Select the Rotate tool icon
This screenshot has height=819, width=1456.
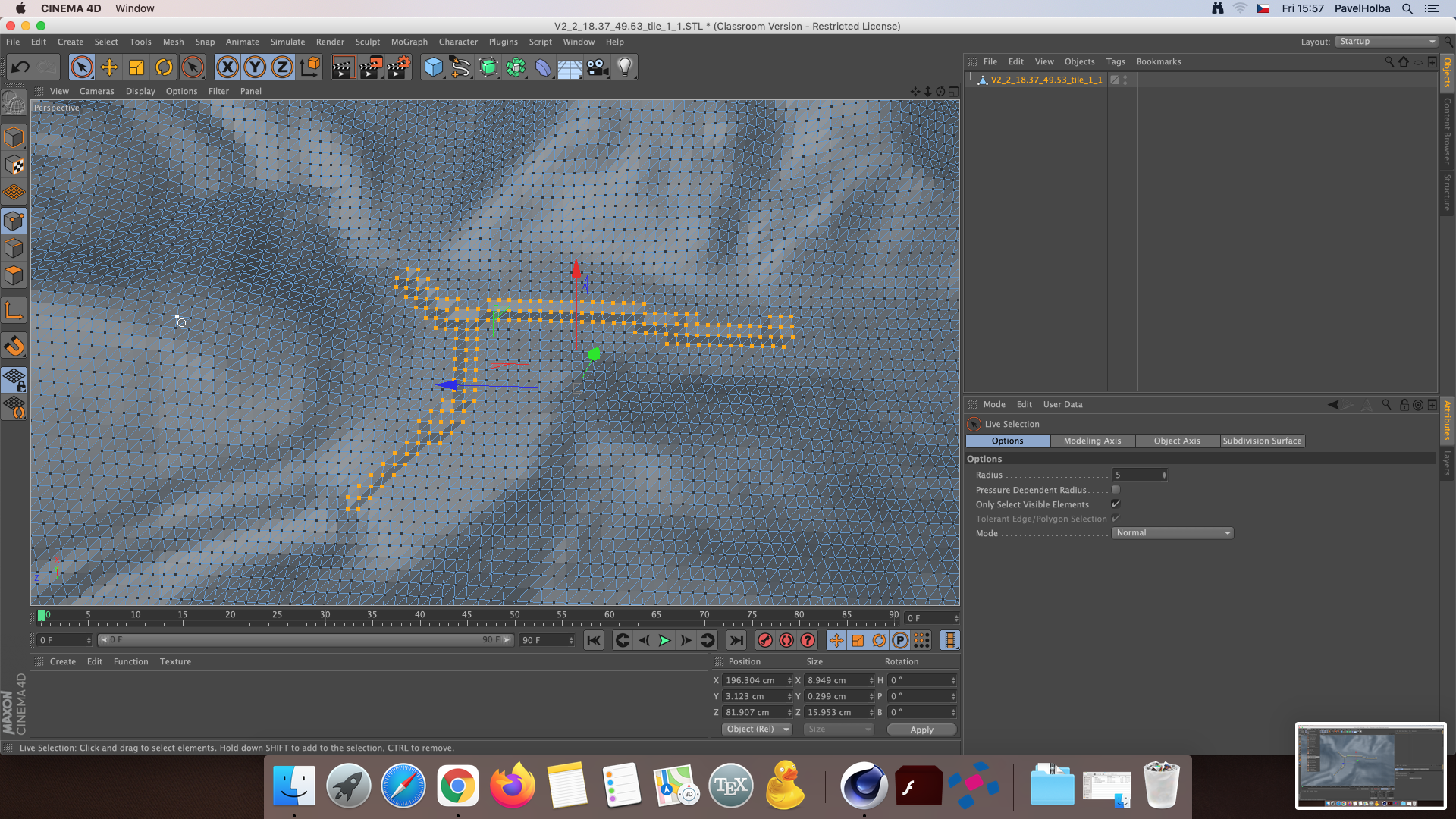(x=164, y=67)
